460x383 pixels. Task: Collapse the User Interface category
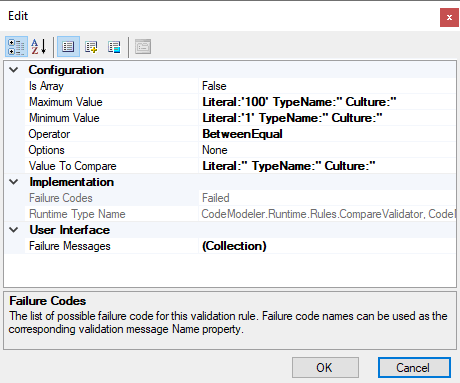click(x=14, y=230)
